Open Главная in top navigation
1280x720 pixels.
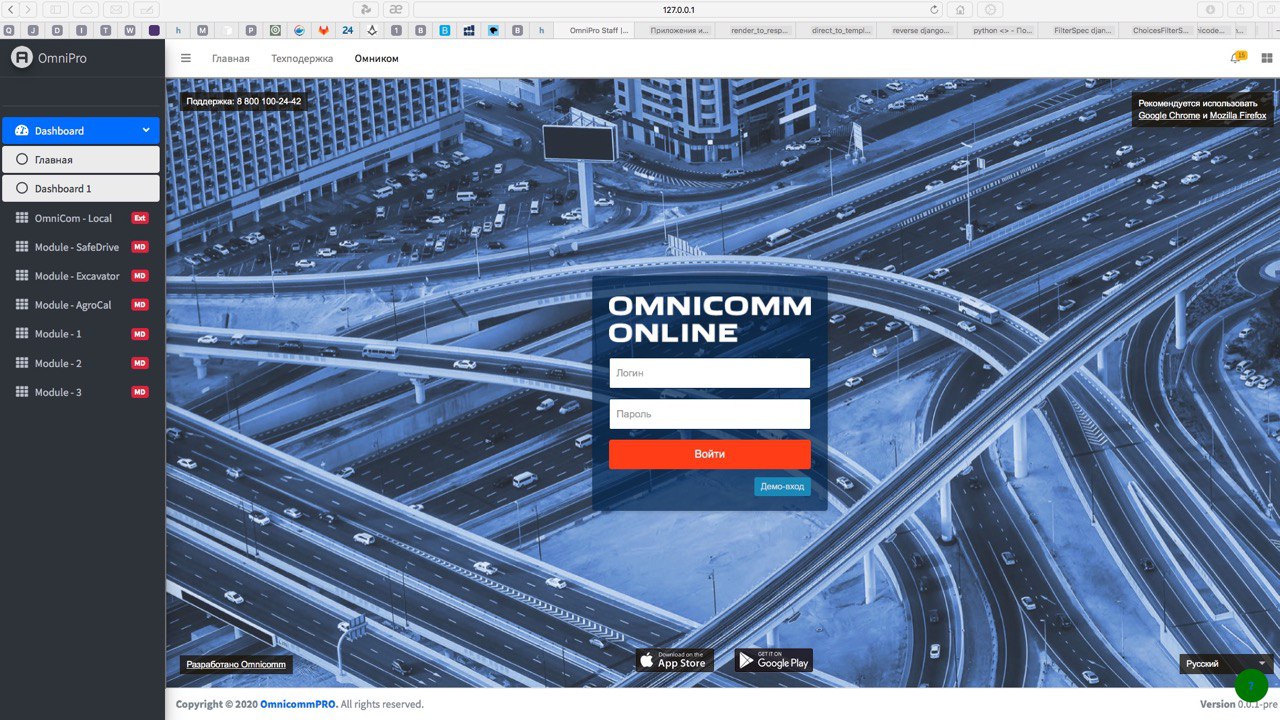[x=231, y=59]
